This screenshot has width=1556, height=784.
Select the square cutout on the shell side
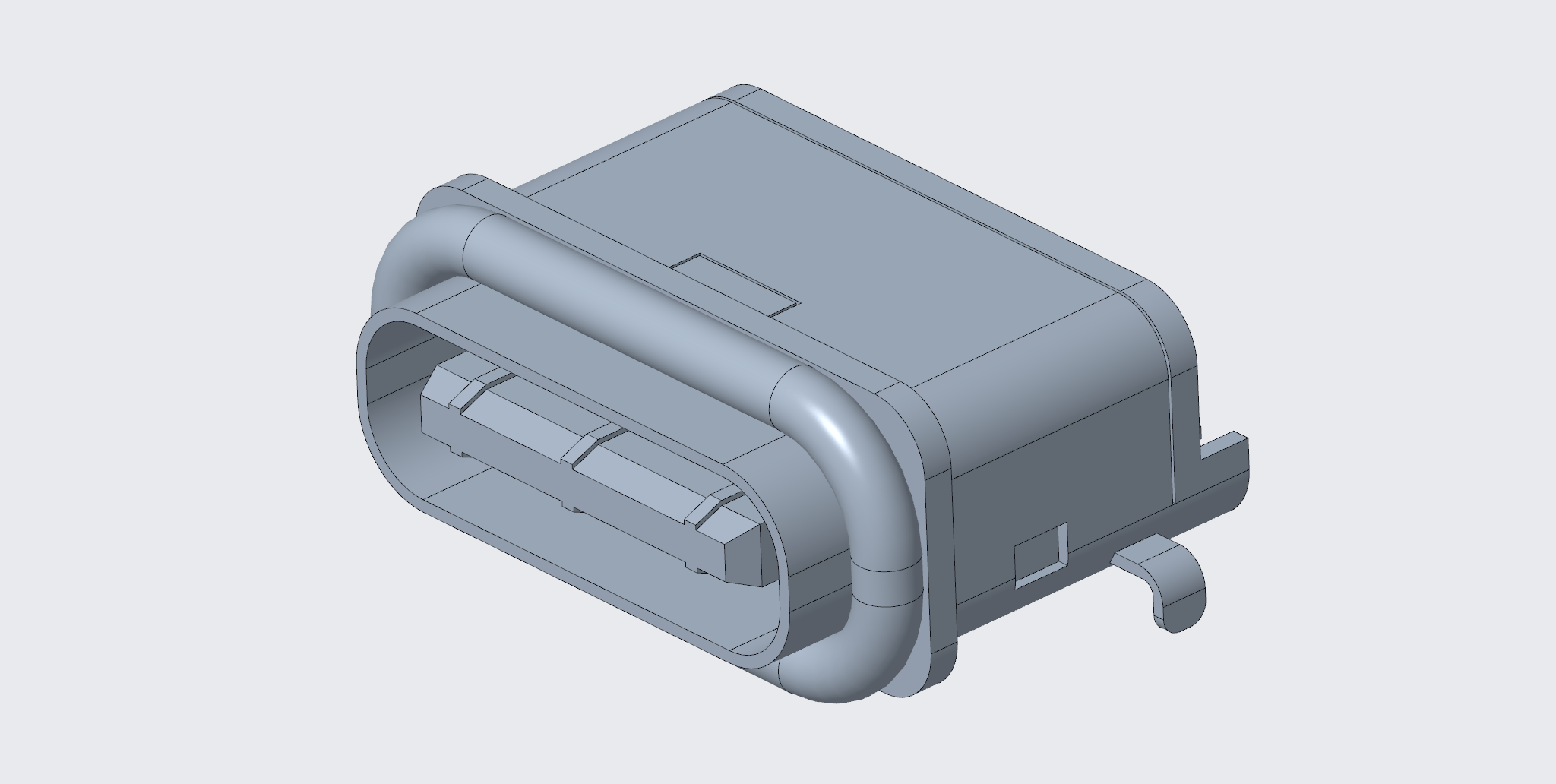(1042, 555)
